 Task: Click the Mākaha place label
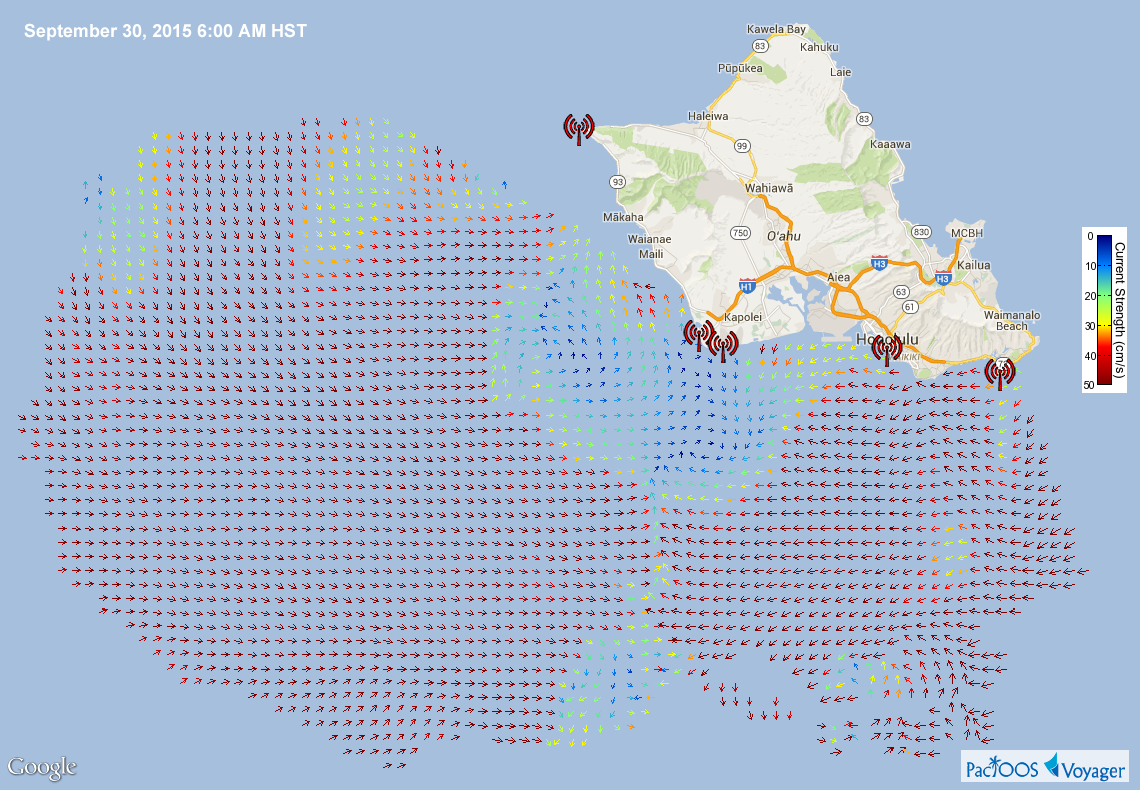tap(623, 217)
